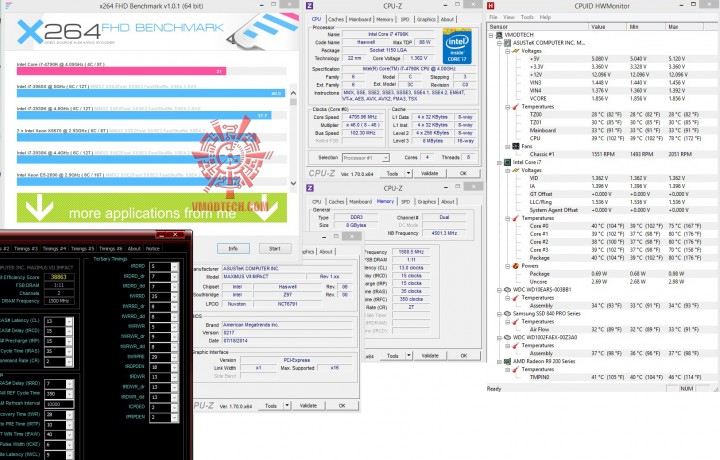Screen dimensions: 720x460
Task: Collapse the ASUSTeK COMPUTER INC node
Action: (x=499, y=43)
